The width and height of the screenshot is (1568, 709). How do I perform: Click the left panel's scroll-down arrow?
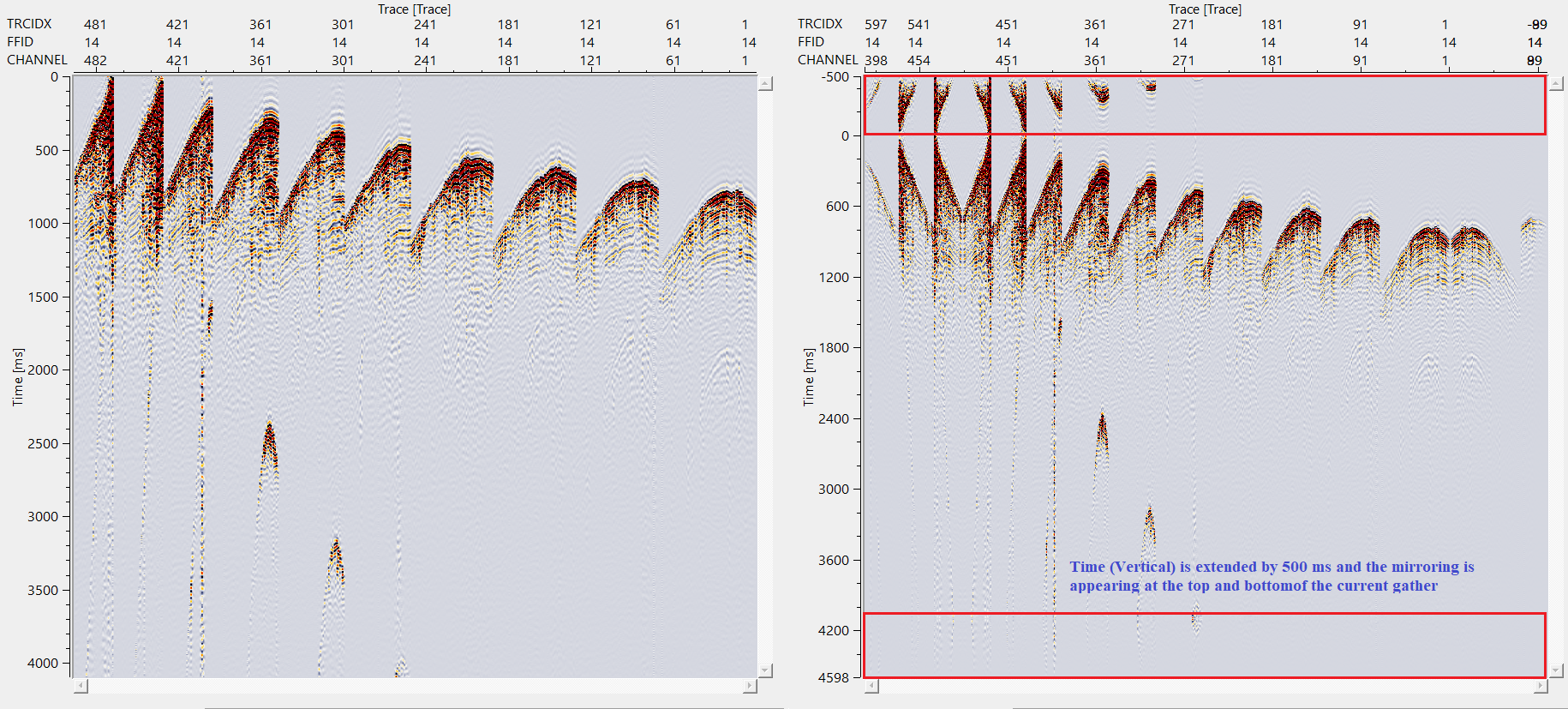pos(765,670)
